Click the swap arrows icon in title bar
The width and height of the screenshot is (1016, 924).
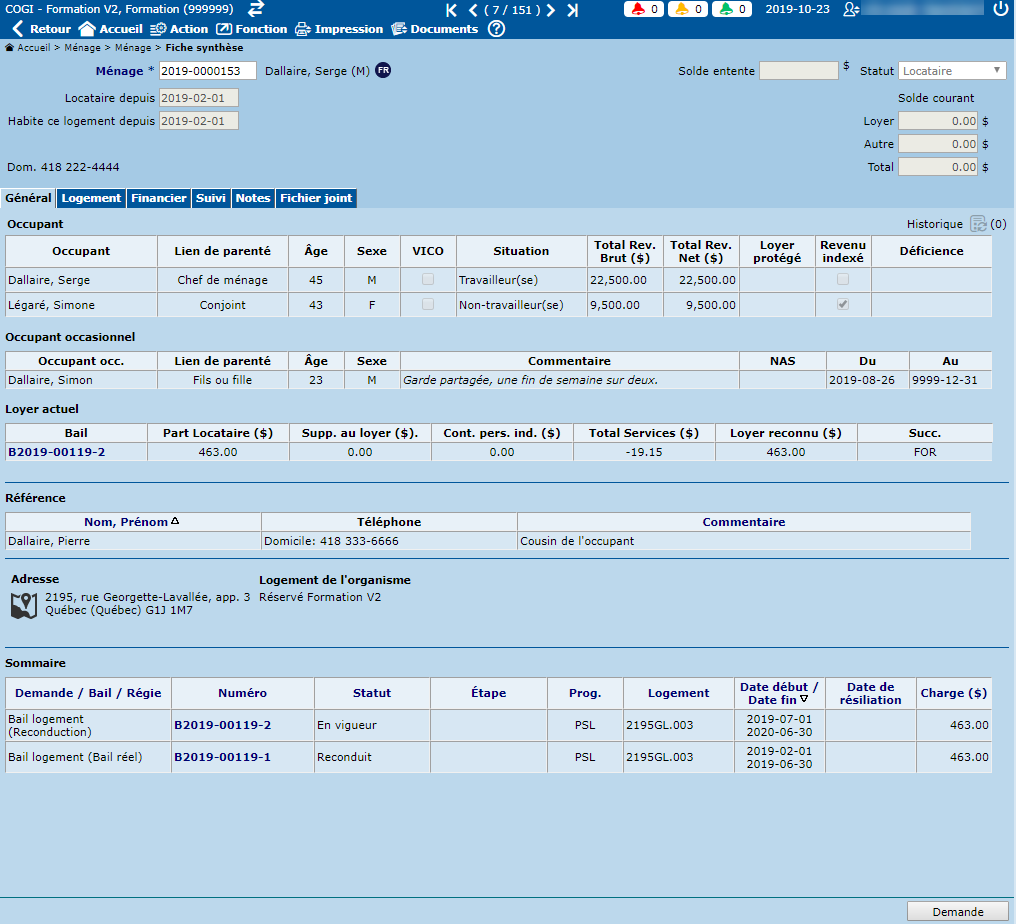tap(256, 9)
